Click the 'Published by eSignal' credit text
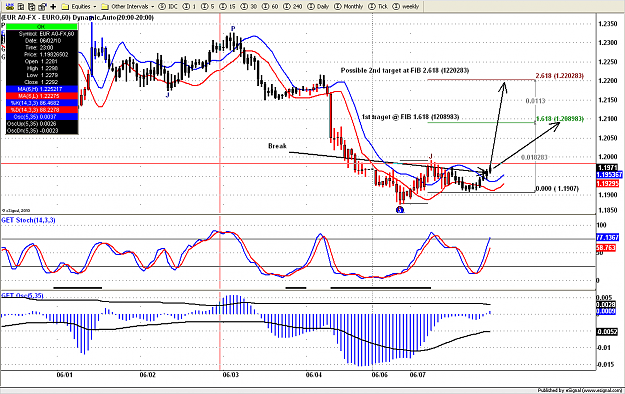 pos(580,390)
